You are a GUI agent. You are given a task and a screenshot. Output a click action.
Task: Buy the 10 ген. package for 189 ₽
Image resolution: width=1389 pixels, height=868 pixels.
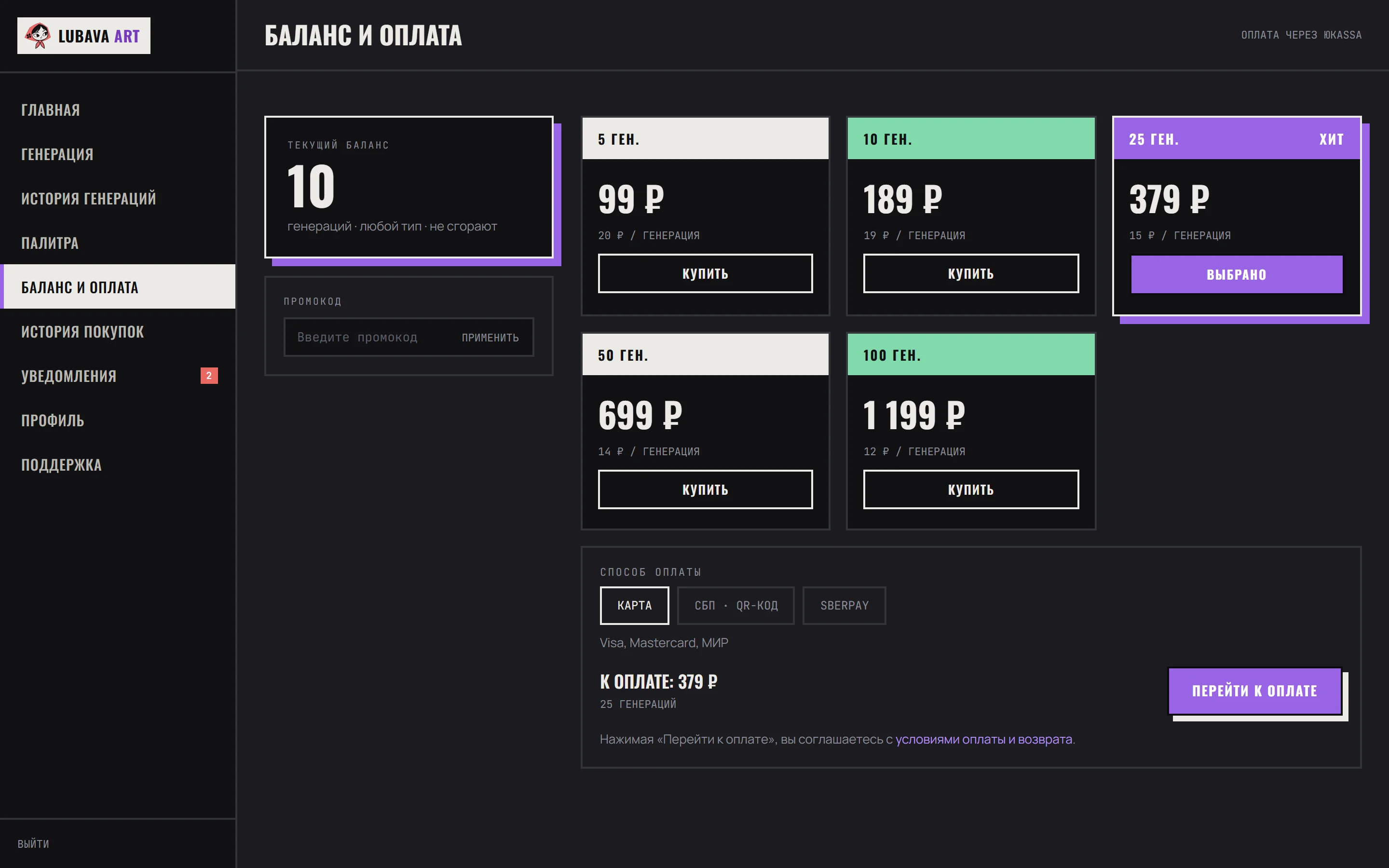(970, 273)
